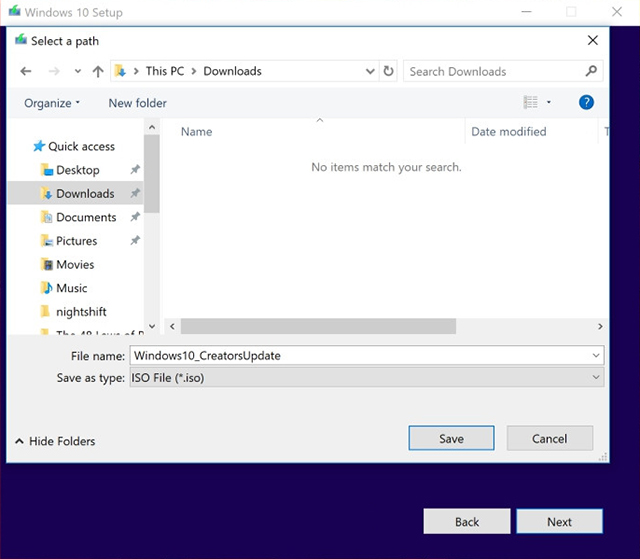
Task: Go up one folder level
Action: (x=98, y=71)
